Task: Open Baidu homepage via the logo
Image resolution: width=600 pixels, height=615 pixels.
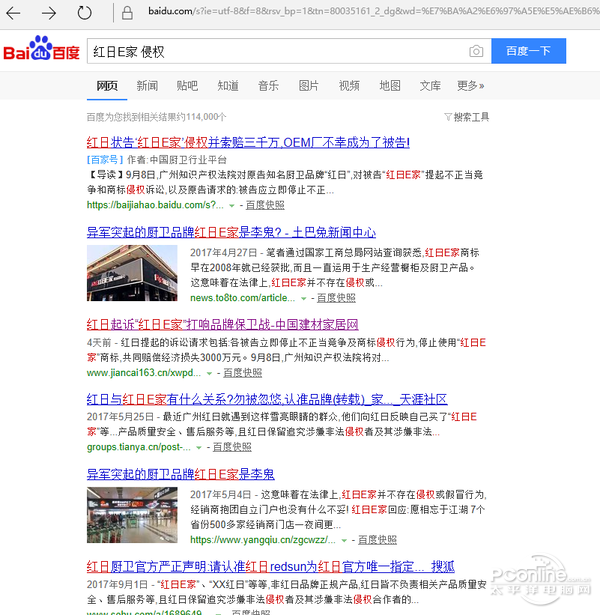Action: 41,49
